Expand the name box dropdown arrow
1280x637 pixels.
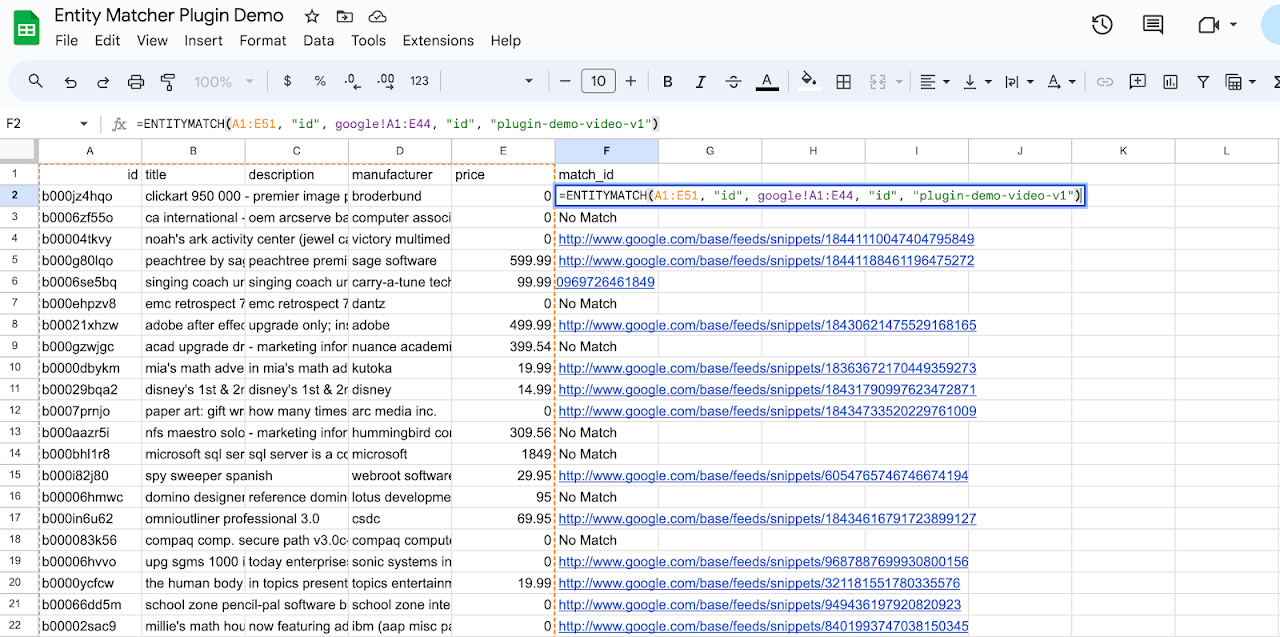point(84,124)
